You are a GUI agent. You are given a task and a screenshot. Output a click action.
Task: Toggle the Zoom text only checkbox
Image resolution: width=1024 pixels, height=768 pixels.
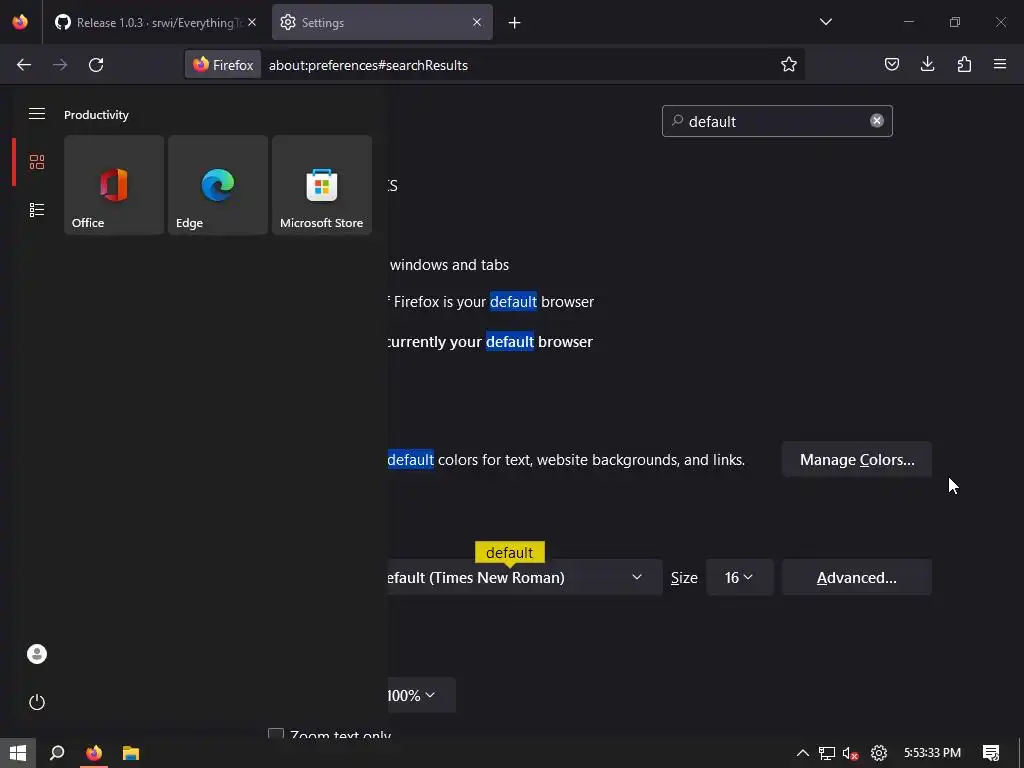point(276,734)
